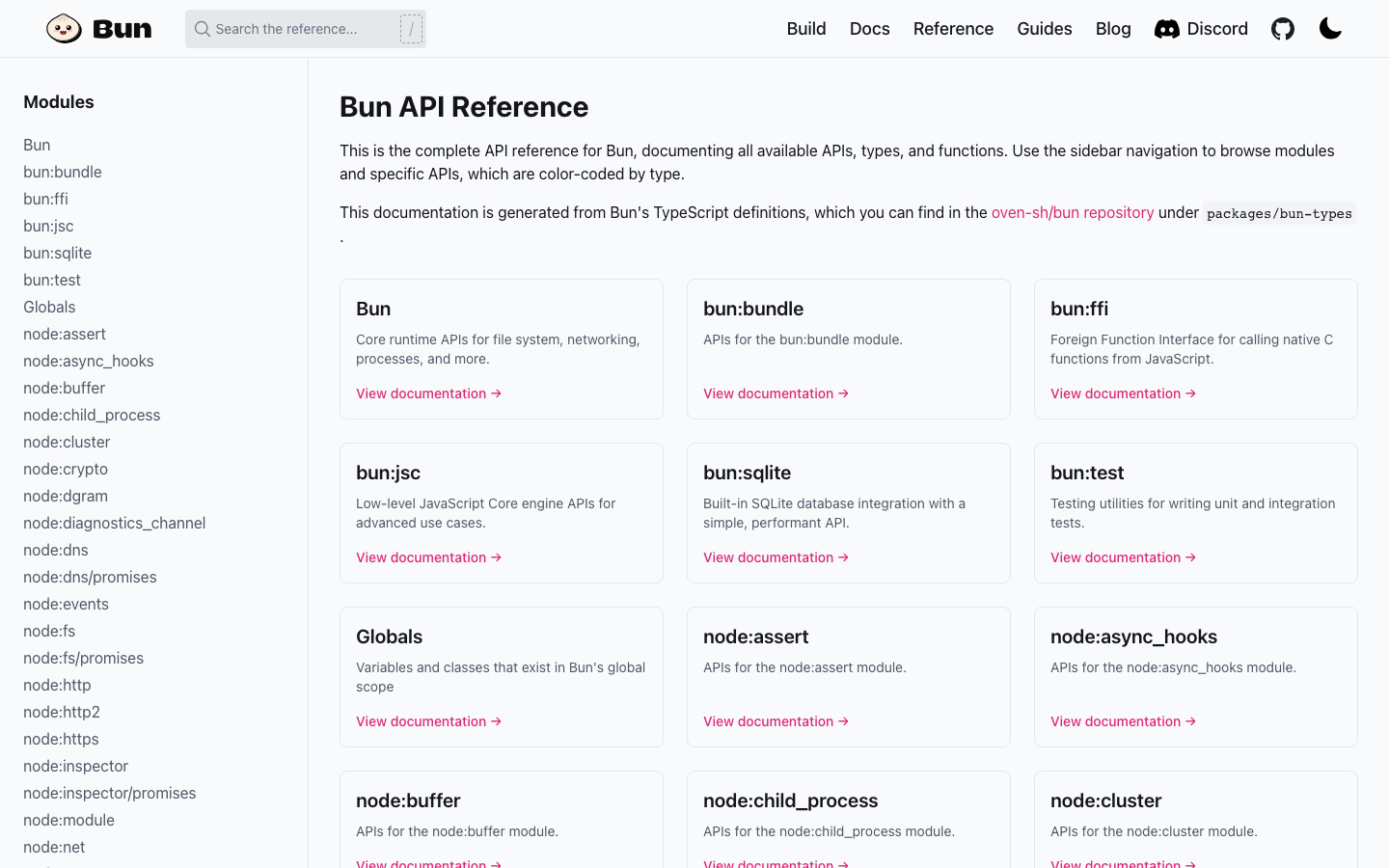The width and height of the screenshot is (1389, 868).
Task: View documentation for bun:jsc card
Action: tap(429, 557)
